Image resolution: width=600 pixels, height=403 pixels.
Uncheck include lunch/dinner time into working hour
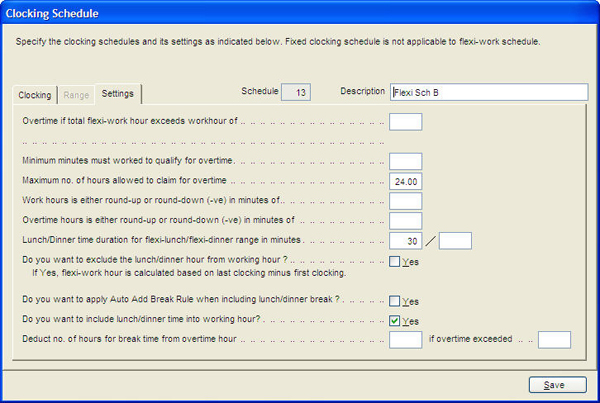point(395,321)
